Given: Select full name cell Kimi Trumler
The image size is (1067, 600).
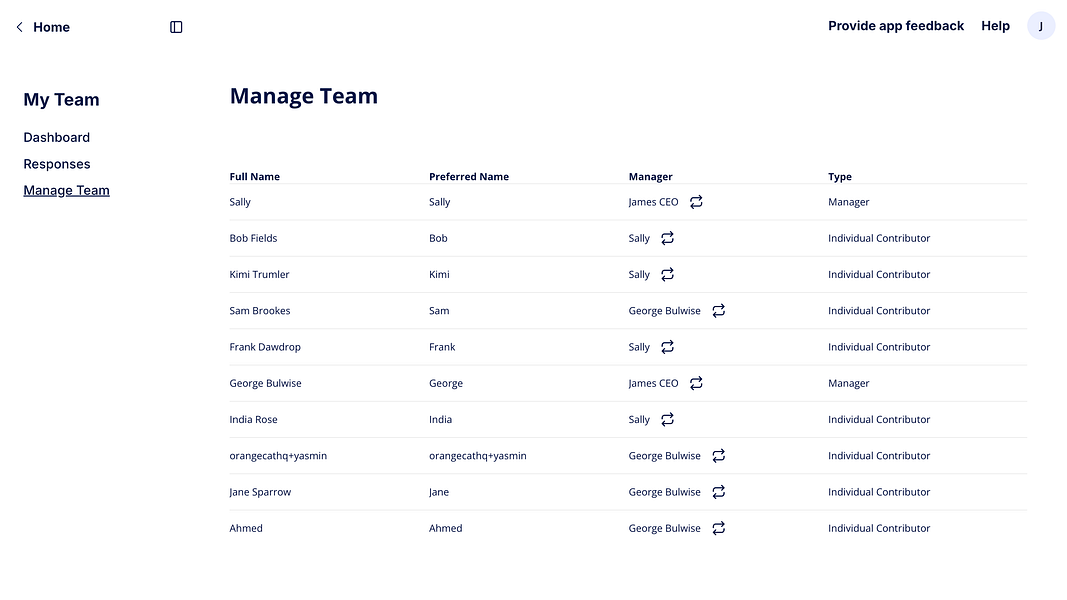Looking at the screenshot, I should point(259,274).
